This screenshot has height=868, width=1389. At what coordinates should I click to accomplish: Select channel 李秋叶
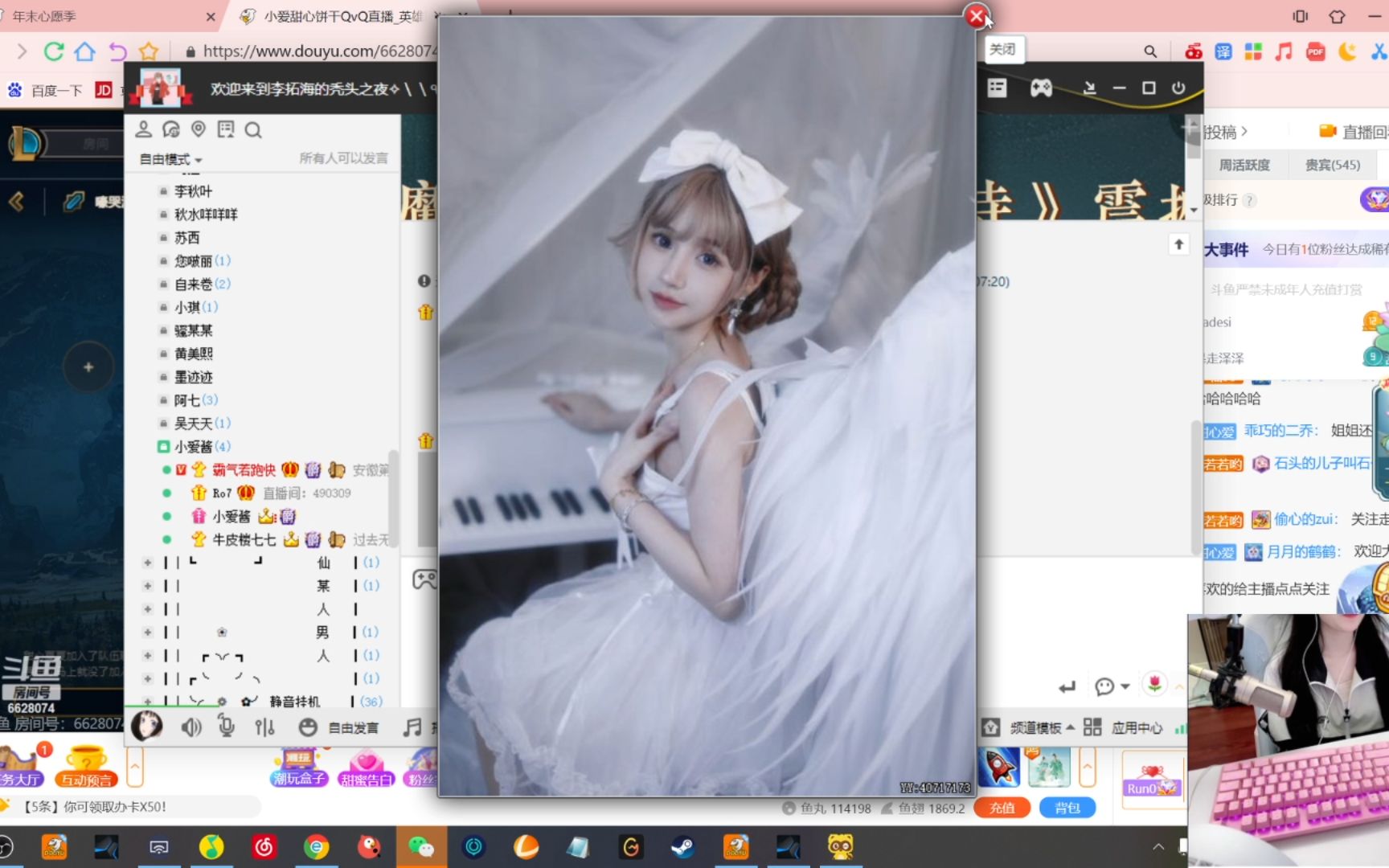[x=193, y=191]
